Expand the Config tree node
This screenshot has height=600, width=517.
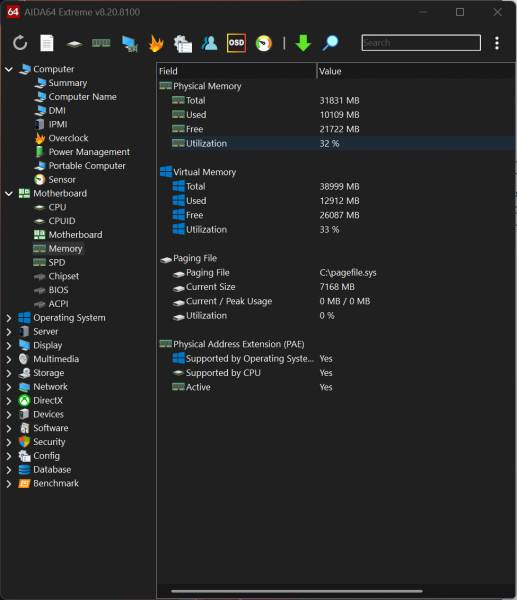[x=9, y=456]
